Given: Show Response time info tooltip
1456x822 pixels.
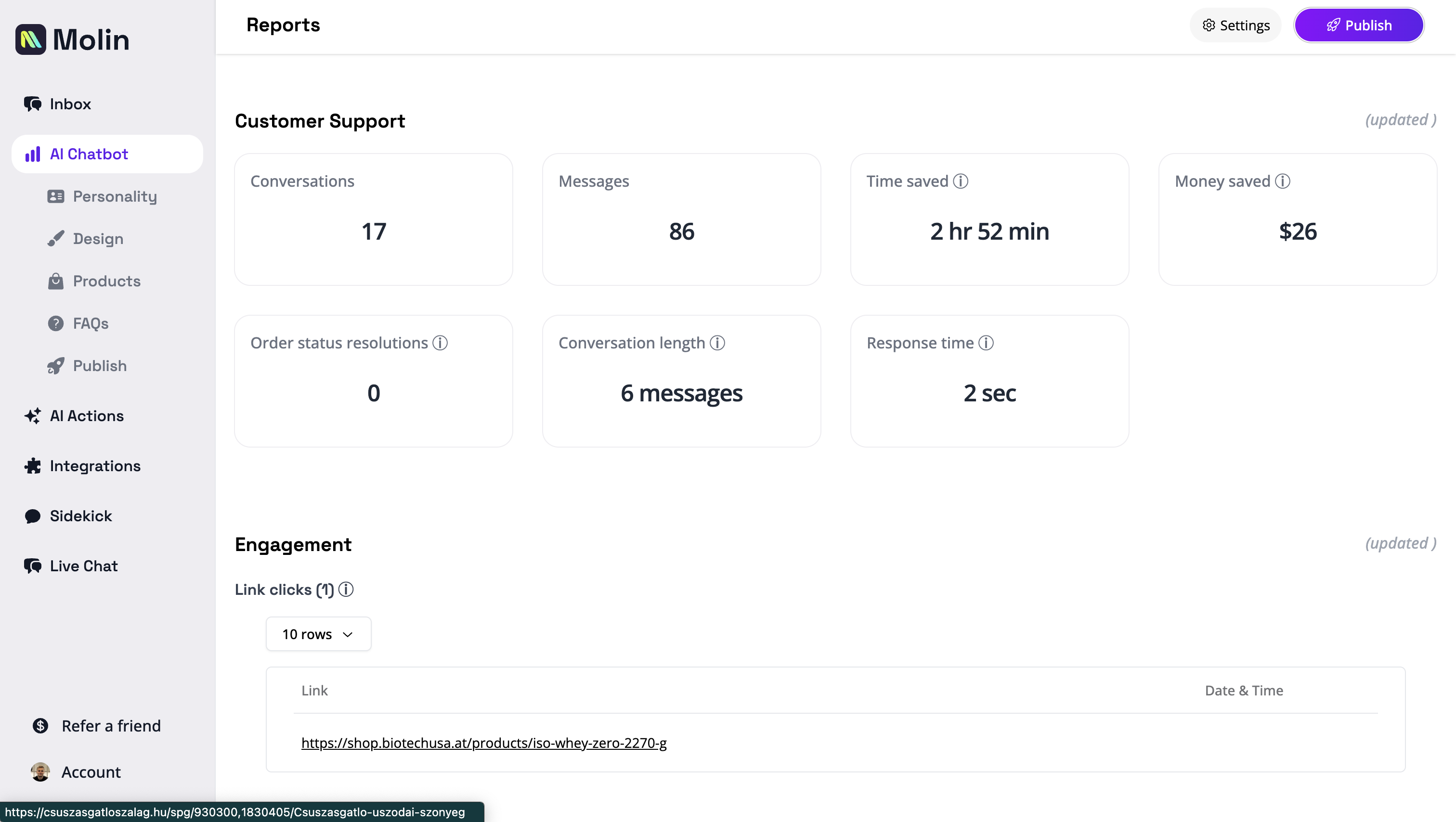Looking at the screenshot, I should click(986, 343).
